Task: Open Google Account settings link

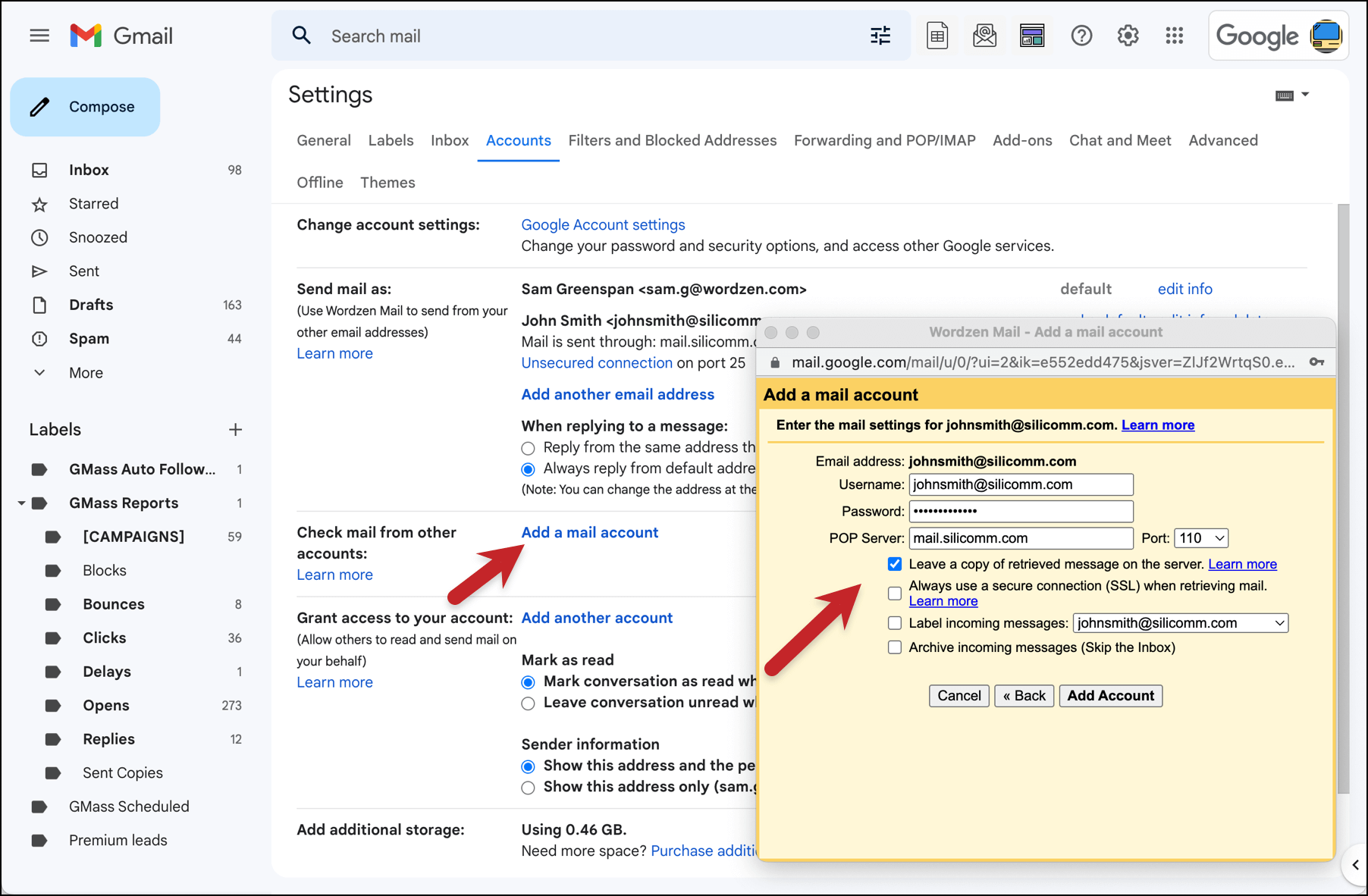Action: pos(603,225)
